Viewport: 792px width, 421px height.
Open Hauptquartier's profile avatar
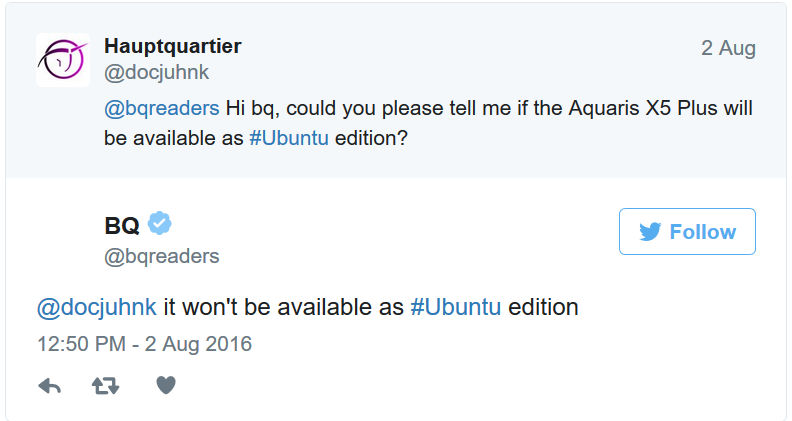click(x=63, y=60)
